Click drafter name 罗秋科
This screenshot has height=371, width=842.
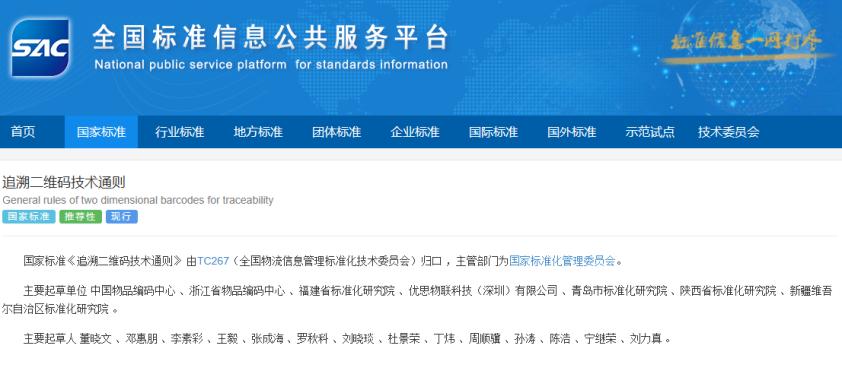[313, 339]
